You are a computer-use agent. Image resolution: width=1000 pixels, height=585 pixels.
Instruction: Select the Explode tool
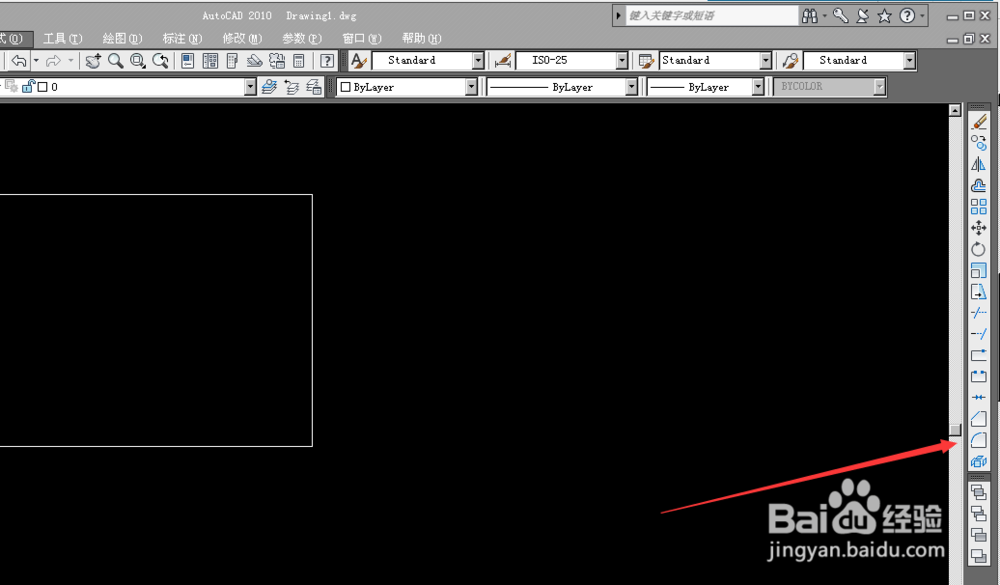(x=979, y=461)
